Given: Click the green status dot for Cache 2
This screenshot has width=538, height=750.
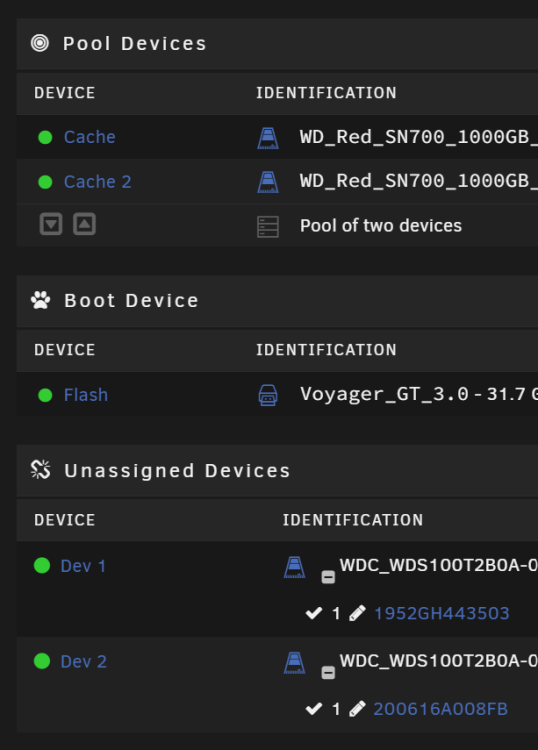Looking at the screenshot, I should tap(45, 182).
